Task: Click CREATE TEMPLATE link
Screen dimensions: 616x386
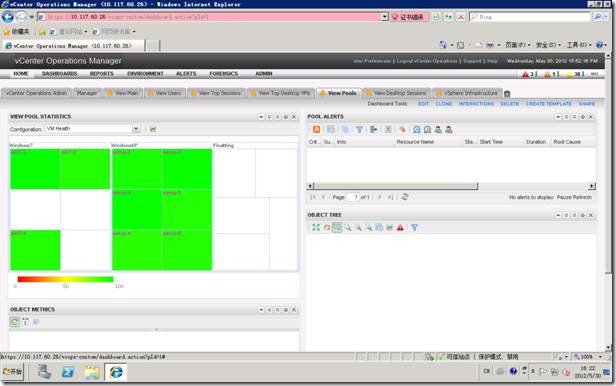Action: click(x=548, y=104)
